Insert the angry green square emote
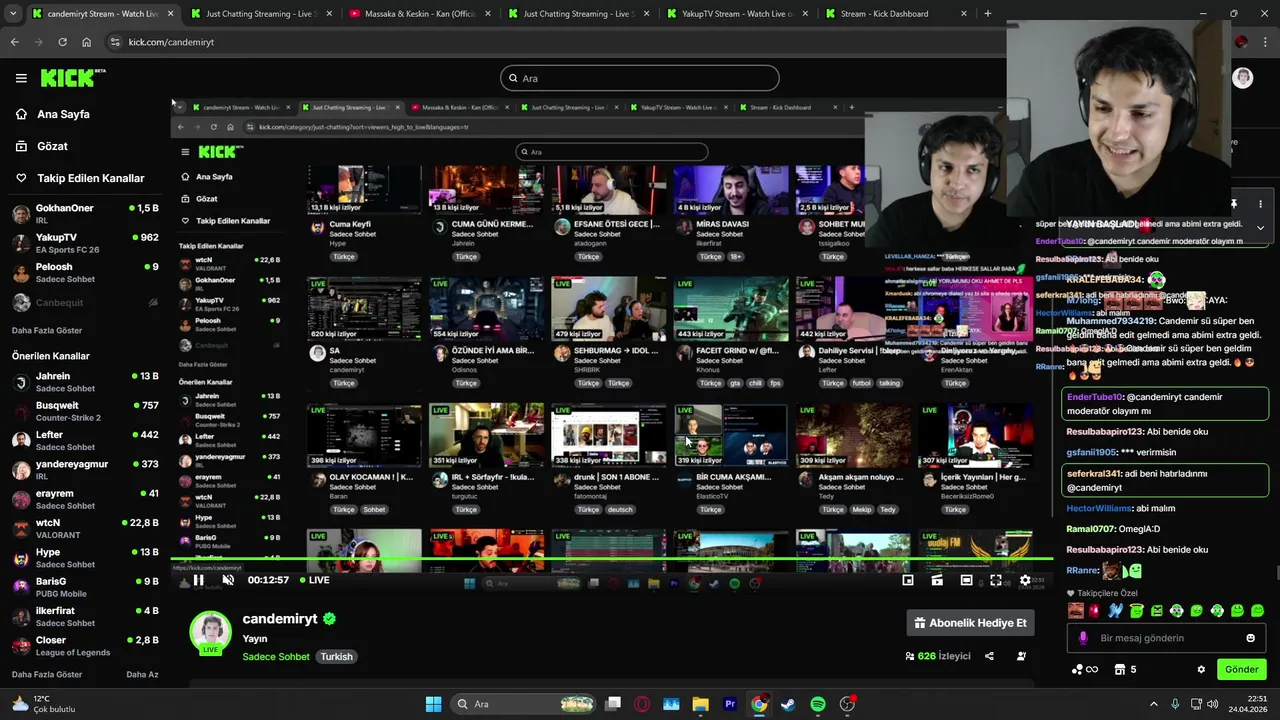 click(x=1157, y=610)
